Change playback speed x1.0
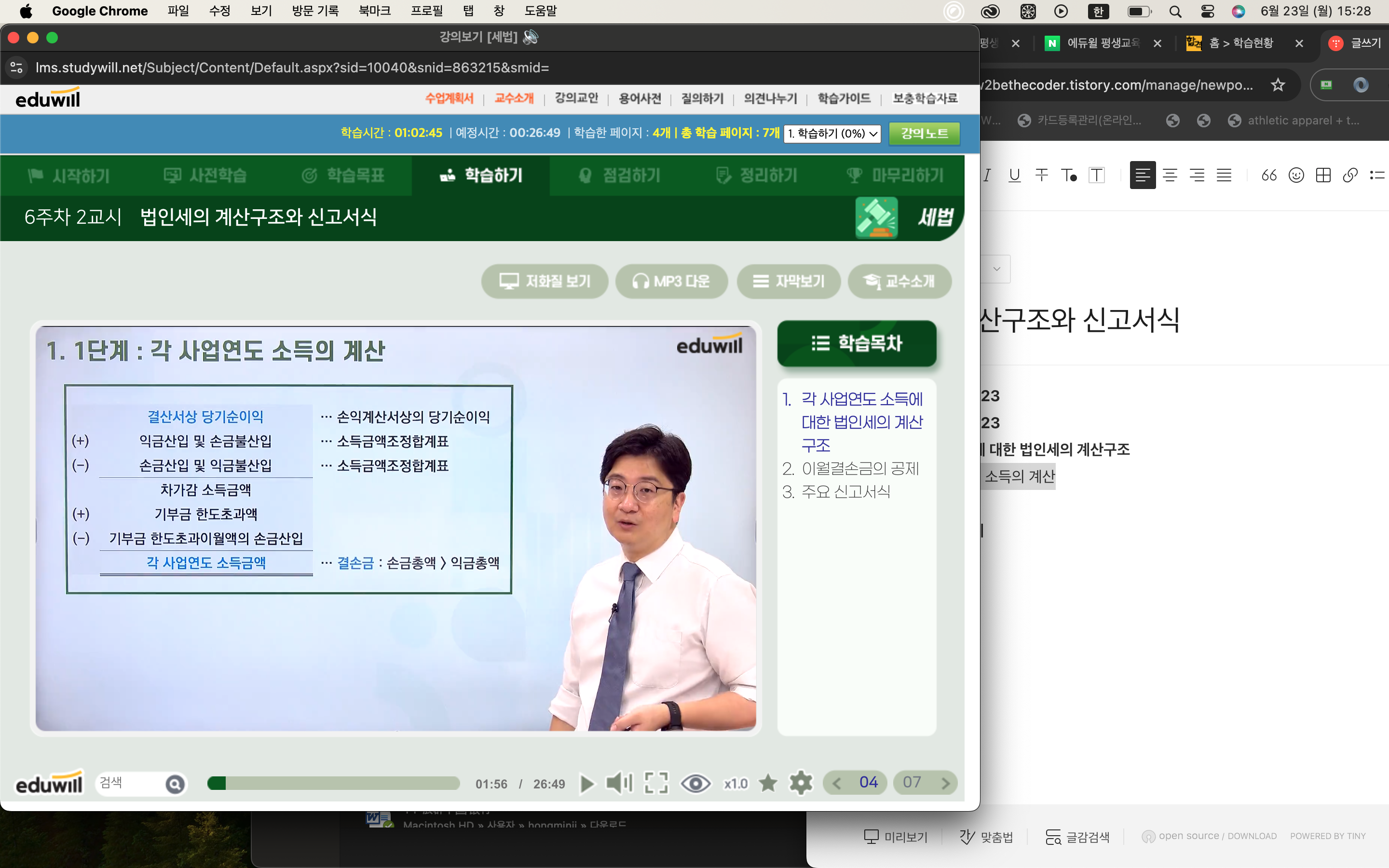Screen dimensions: 1389x868 (736, 784)
